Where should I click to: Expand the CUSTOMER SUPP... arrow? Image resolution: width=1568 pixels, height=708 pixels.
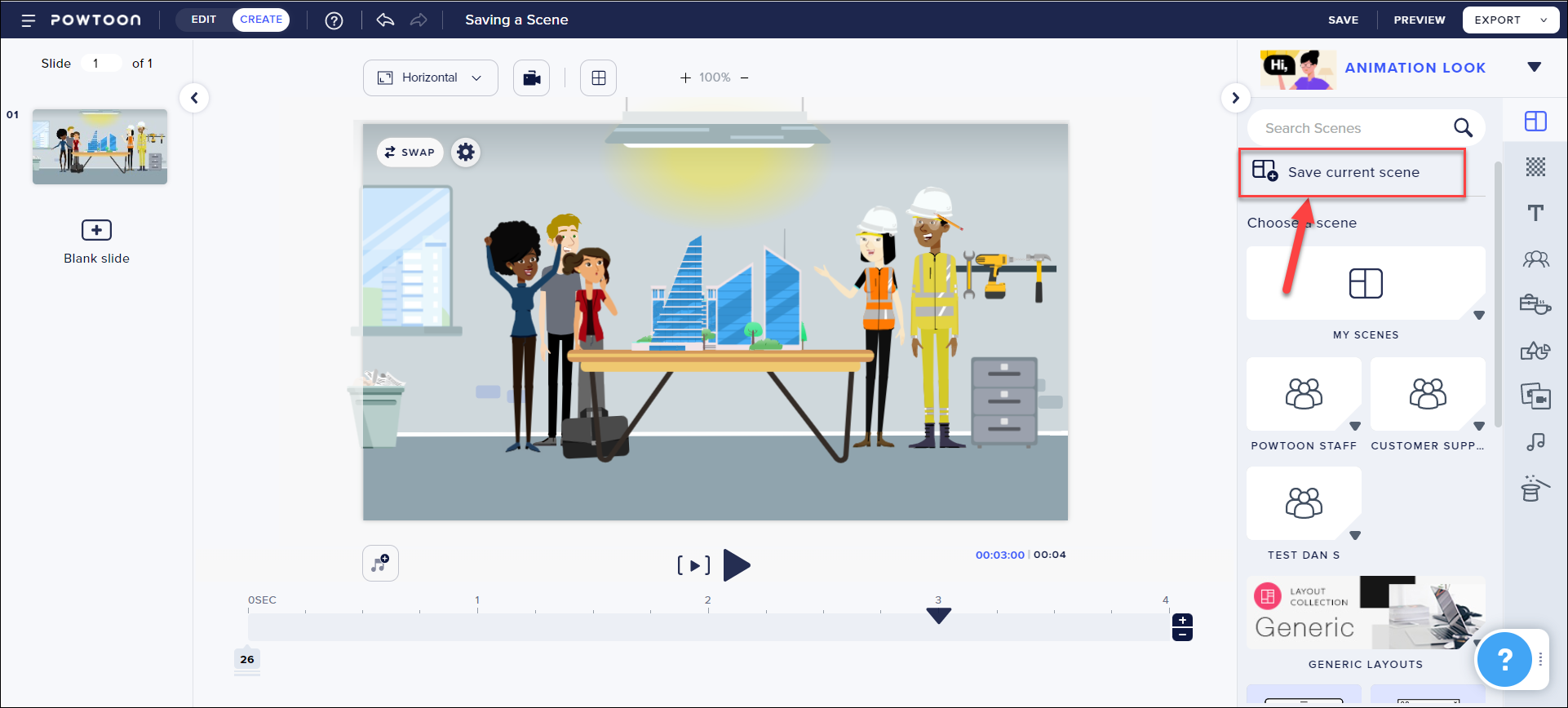[1479, 426]
